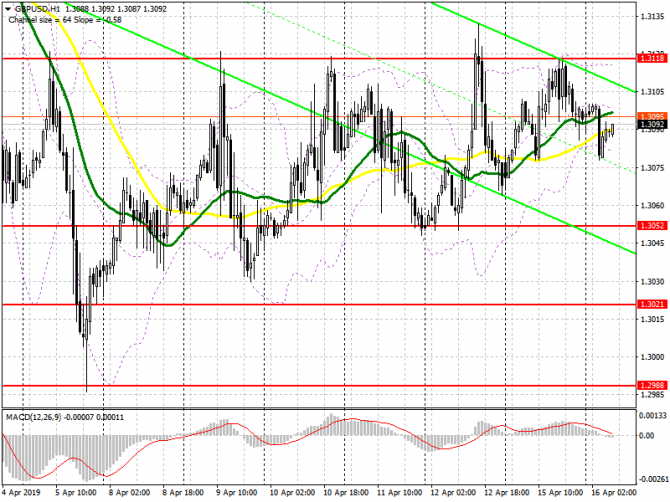Click the 1.3095 orange price label

click(x=652, y=116)
